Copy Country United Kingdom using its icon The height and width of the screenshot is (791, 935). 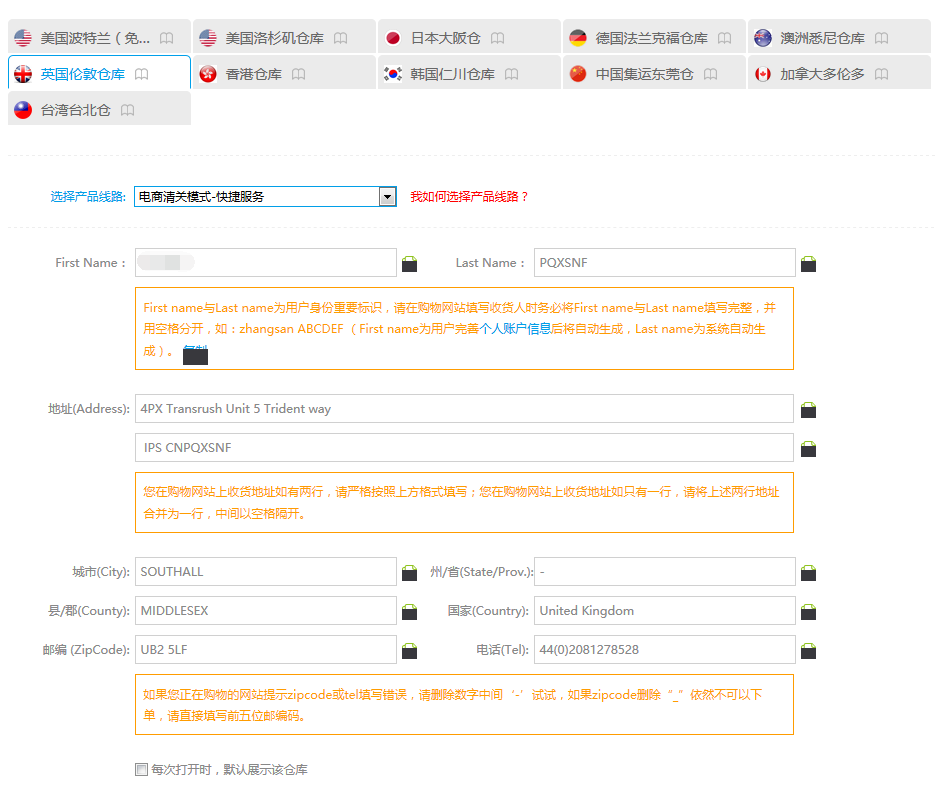[808, 612]
